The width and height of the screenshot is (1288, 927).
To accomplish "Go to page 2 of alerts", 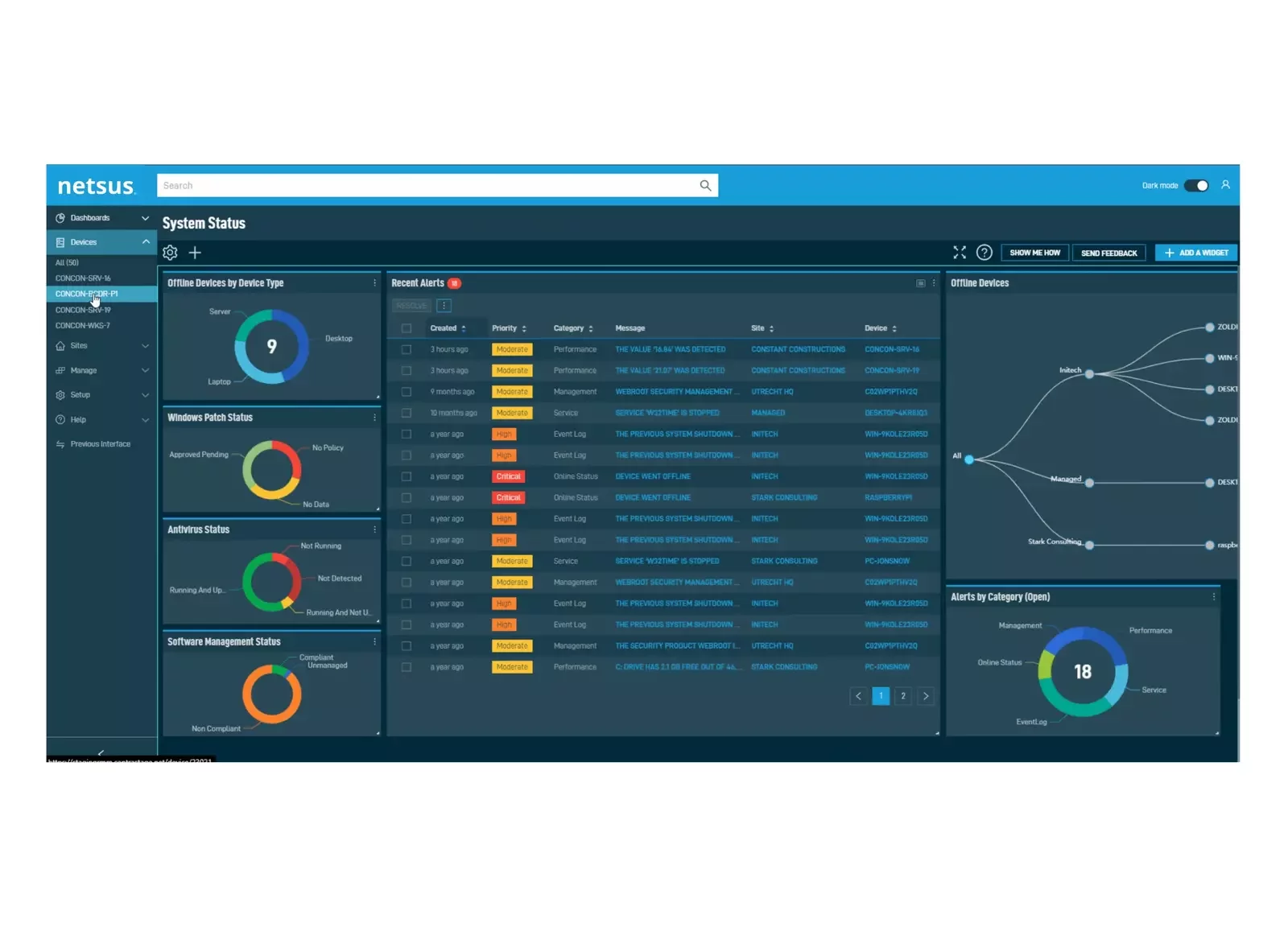I will point(903,696).
